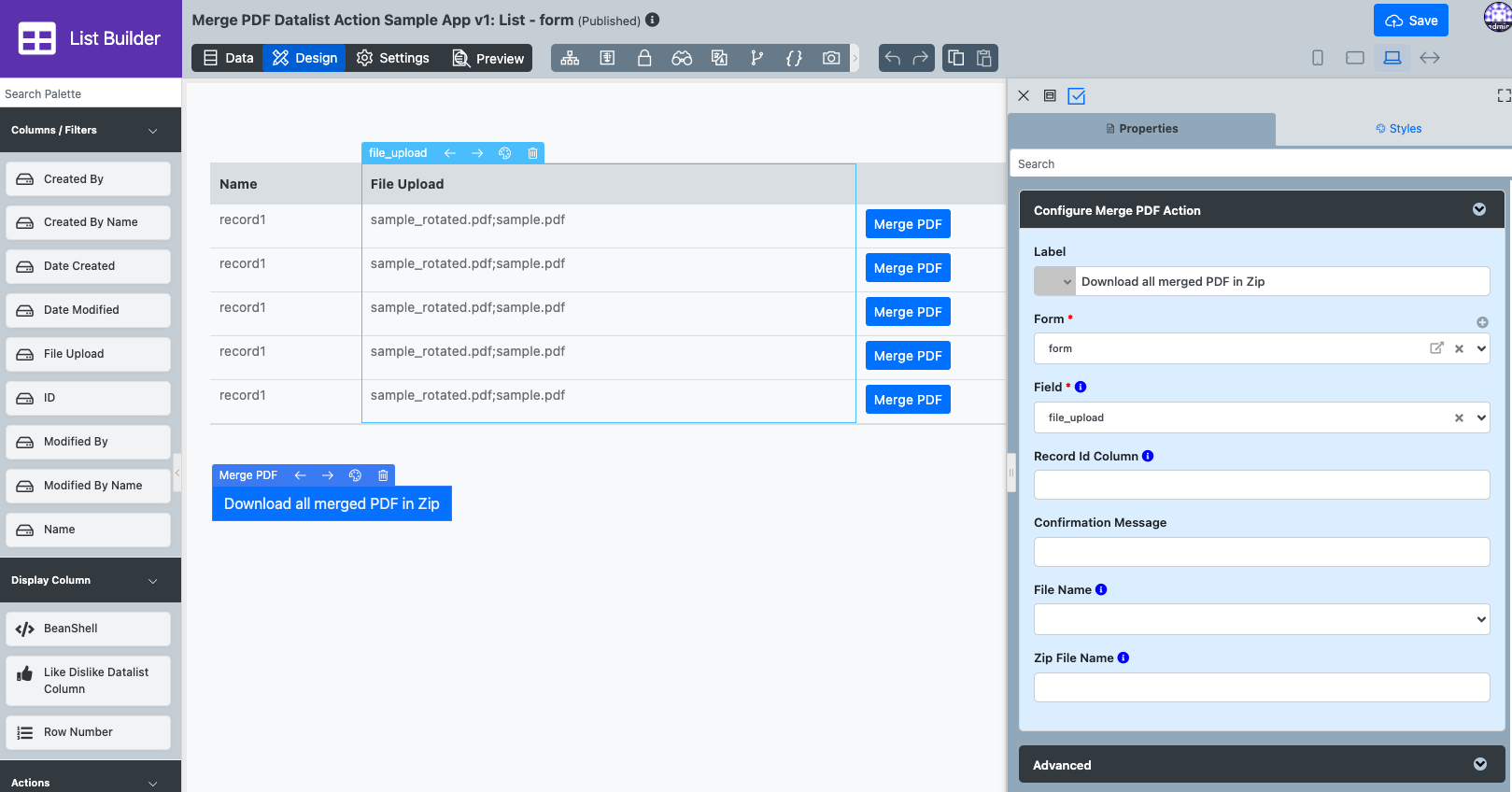This screenshot has height=792, width=1512.
Task: Toggle the blue checkmark auto-apply icon
Action: pos(1077,96)
